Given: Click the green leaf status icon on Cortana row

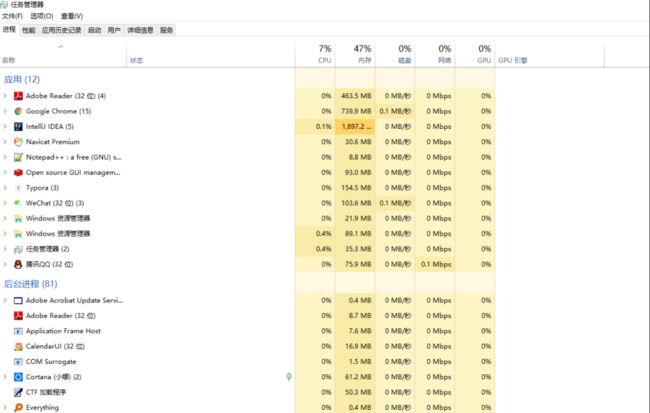Looking at the screenshot, I should 289,377.
